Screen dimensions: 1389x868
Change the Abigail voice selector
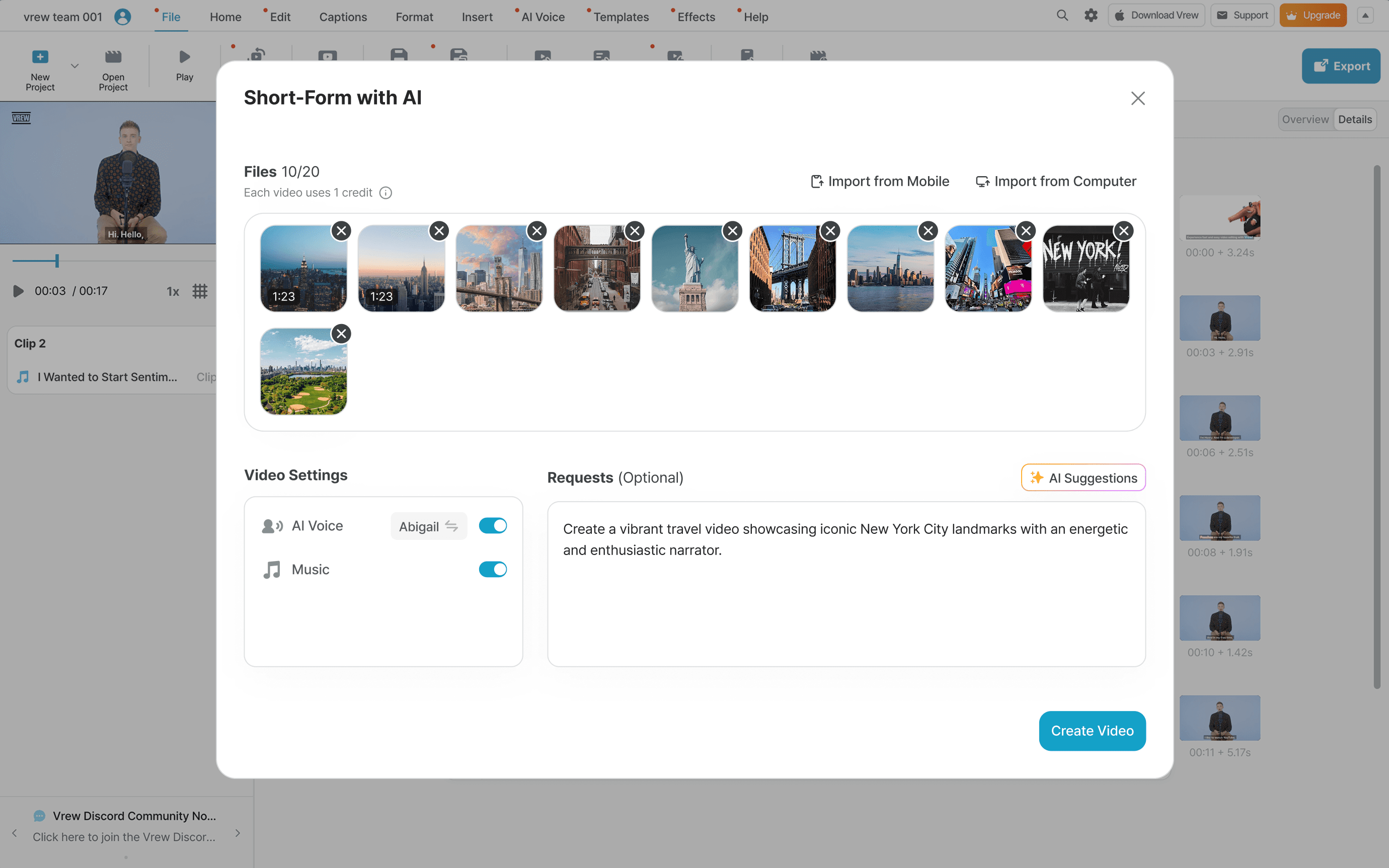428,526
